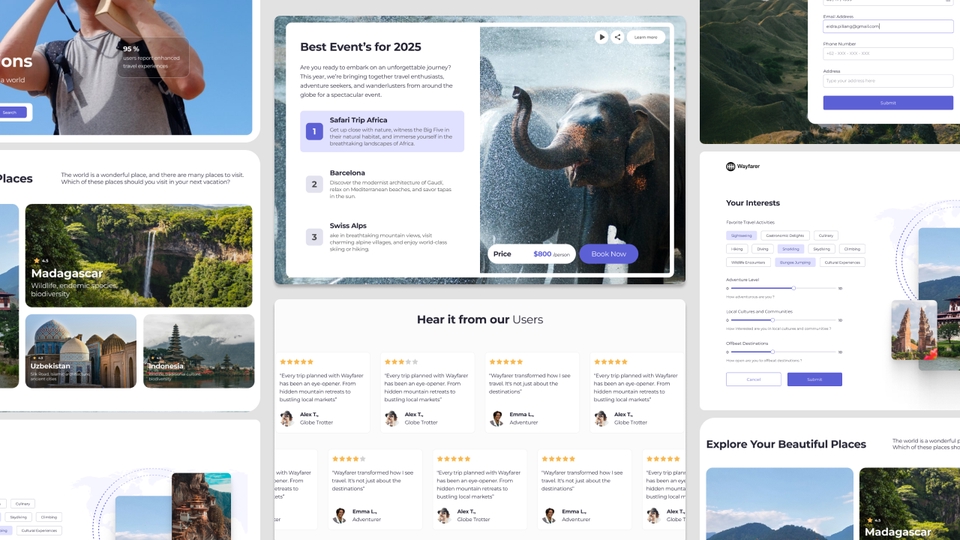The width and height of the screenshot is (960, 540).
Task: Click the Phone Number input field
Action: (x=888, y=53)
